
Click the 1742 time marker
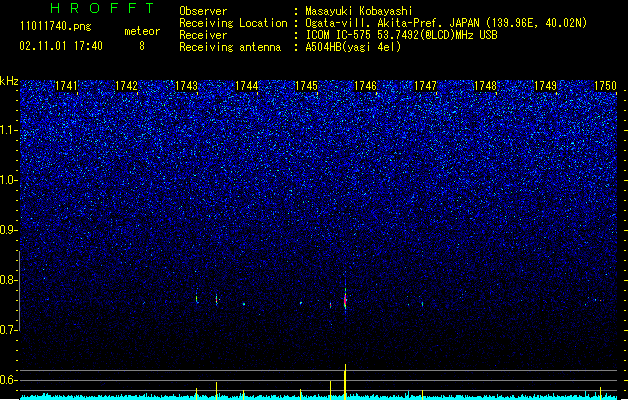coord(126,86)
